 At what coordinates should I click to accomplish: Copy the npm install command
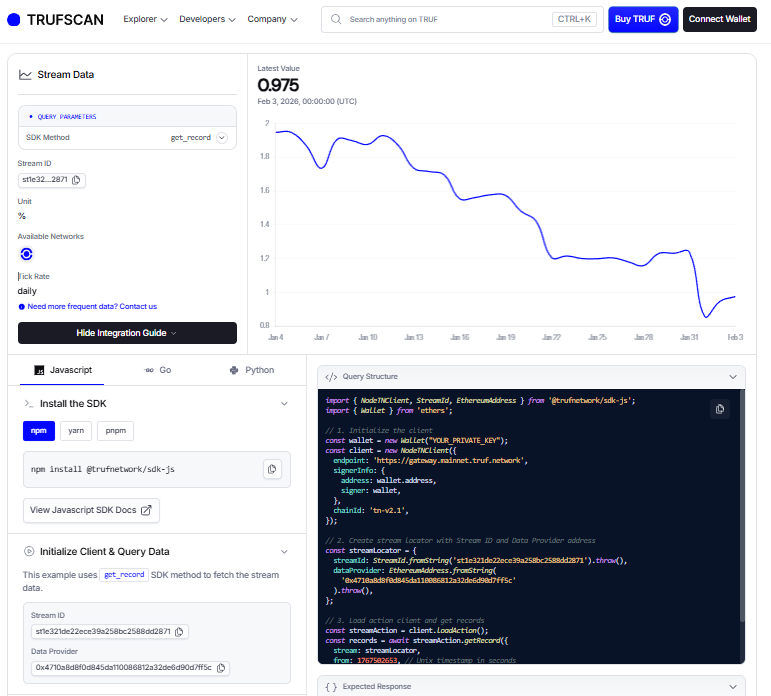272,469
